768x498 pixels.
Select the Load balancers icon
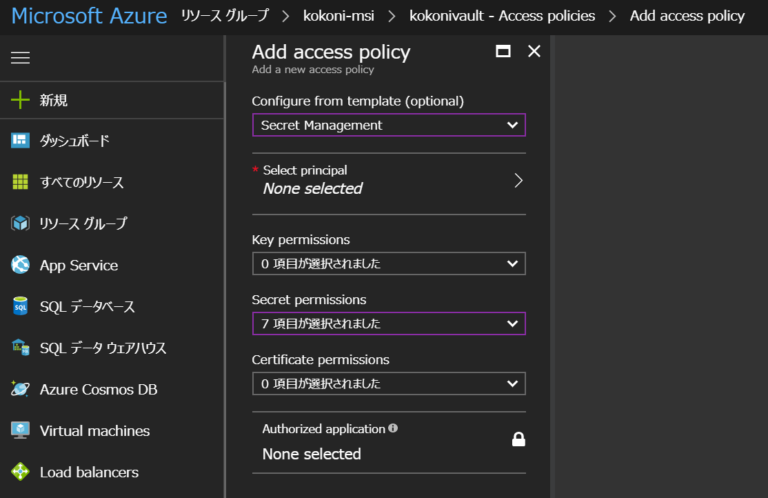tap(20, 472)
